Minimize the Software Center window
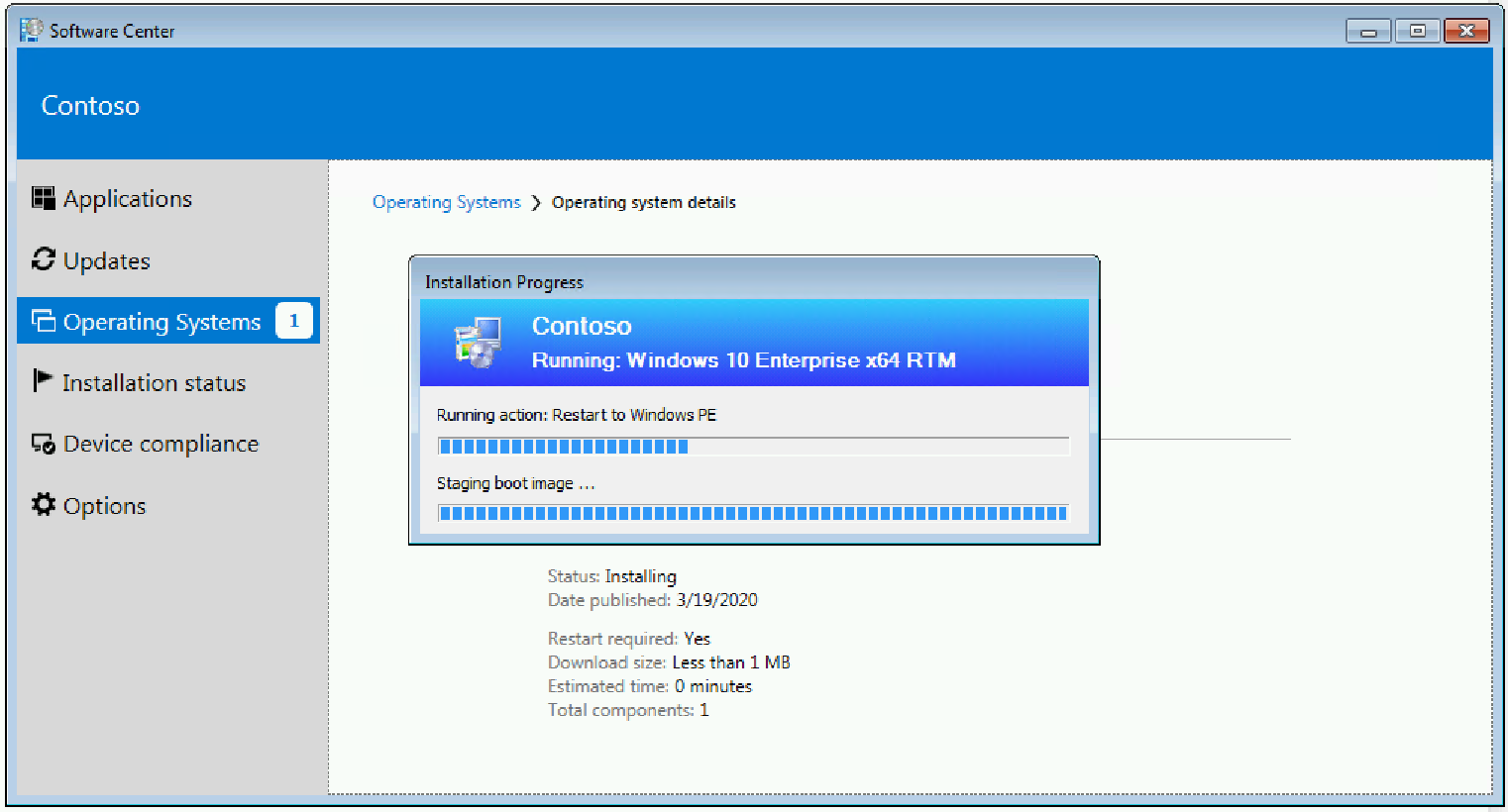The width and height of the screenshot is (1508, 812). point(1369,32)
